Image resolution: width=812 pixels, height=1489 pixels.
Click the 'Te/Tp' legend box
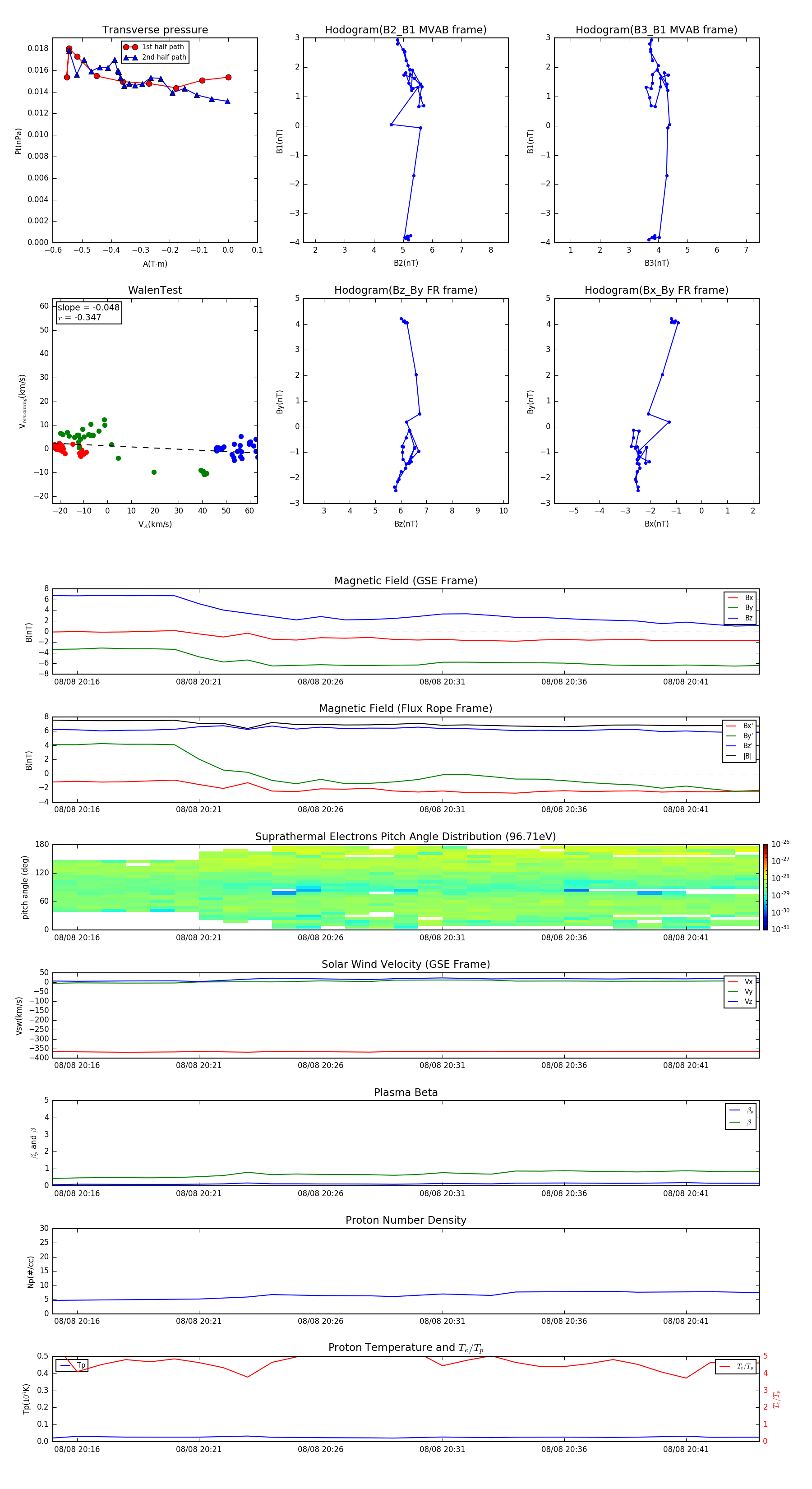[x=736, y=1367]
